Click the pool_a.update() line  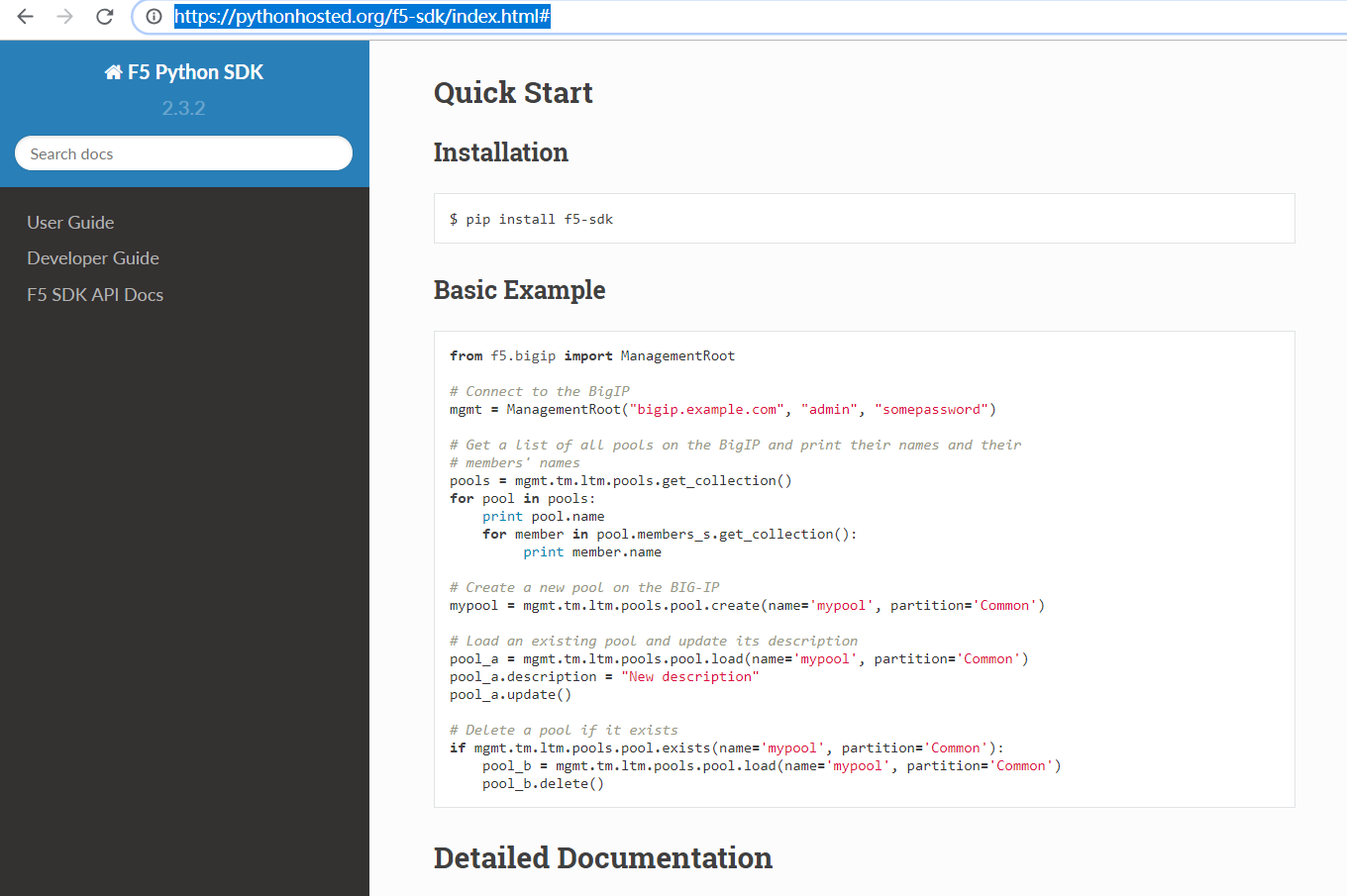pos(511,694)
